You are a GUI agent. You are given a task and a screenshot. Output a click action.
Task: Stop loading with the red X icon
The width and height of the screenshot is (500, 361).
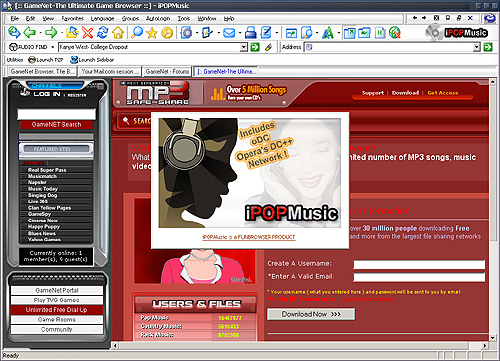point(87,32)
